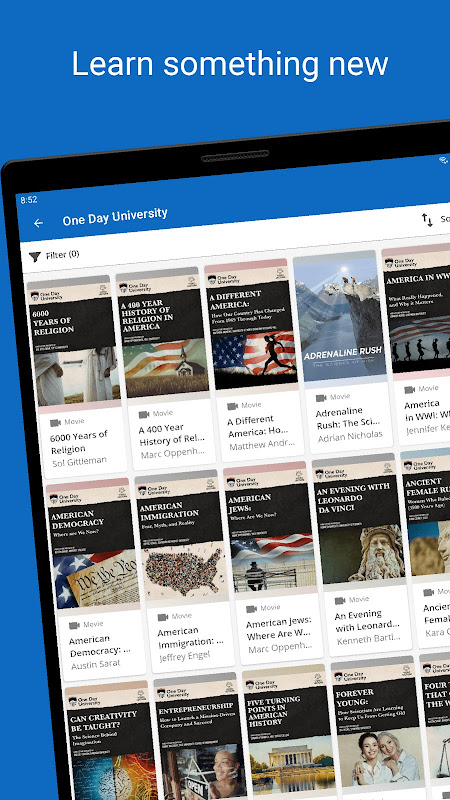Click the American Democracy title by Austin Sarat
The height and width of the screenshot is (800, 450).
tap(99, 645)
